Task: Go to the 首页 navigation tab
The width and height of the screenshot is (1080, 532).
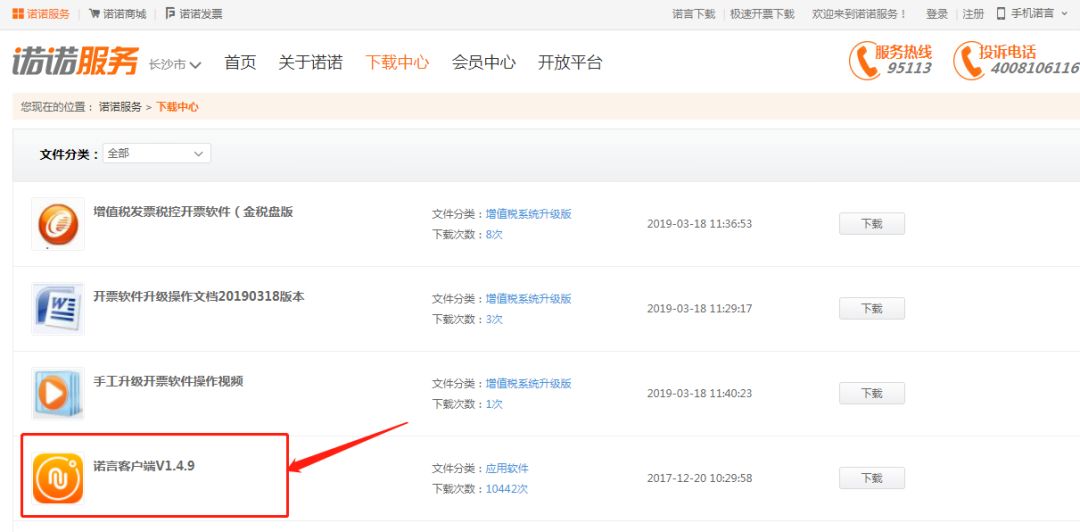Action: pos(240,63)
